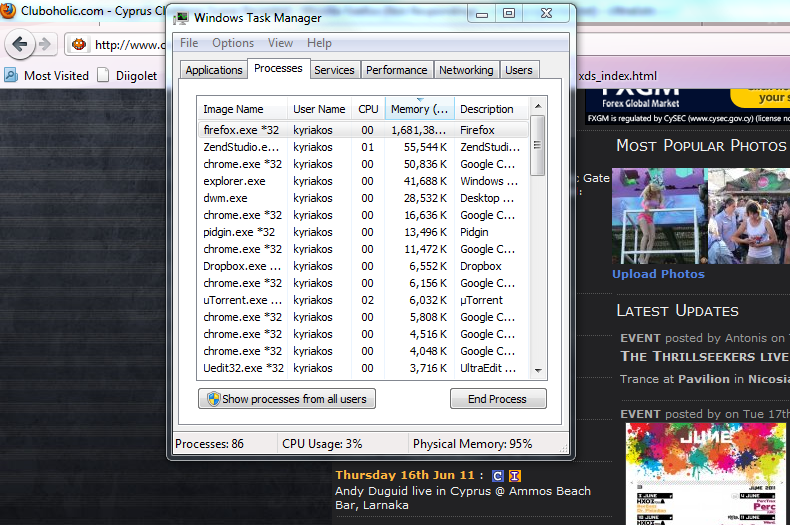Click the orange I icon beside event date

tap(514, 476)
